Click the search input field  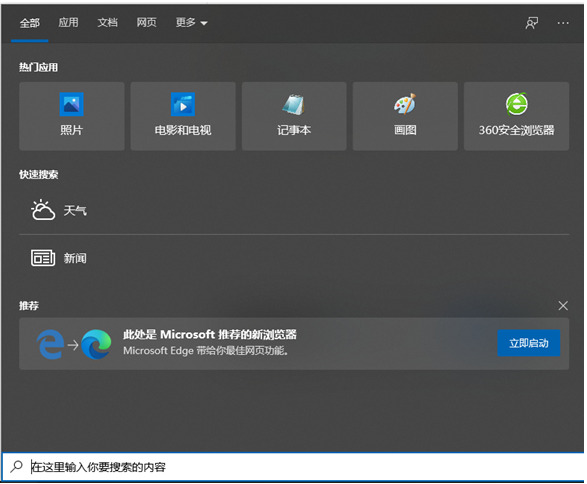[299, 467]
